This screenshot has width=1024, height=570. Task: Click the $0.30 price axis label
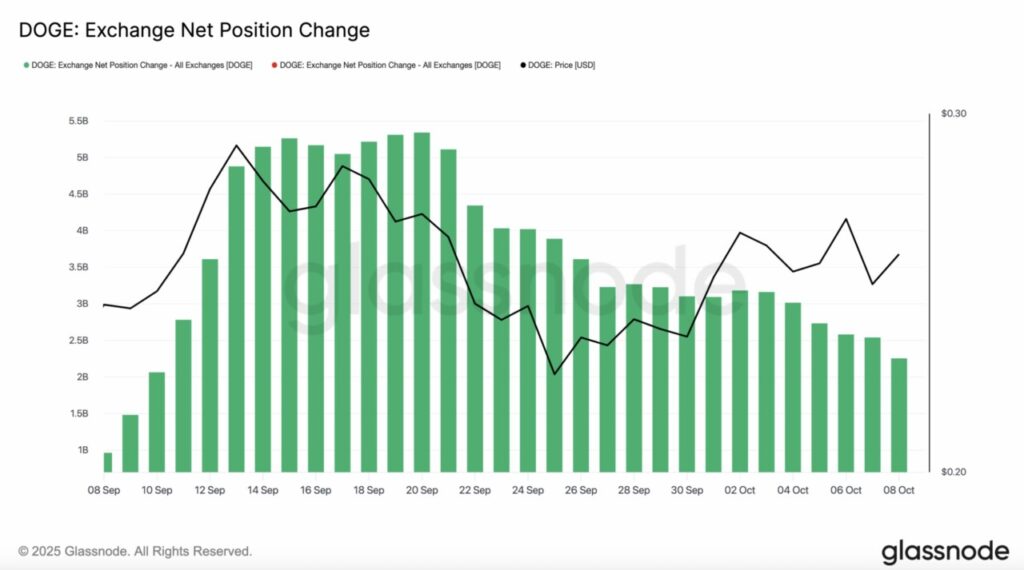954,114
